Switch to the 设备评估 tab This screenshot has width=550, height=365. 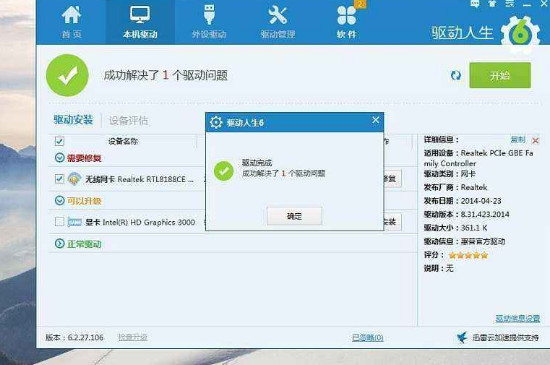click(128, 121)
